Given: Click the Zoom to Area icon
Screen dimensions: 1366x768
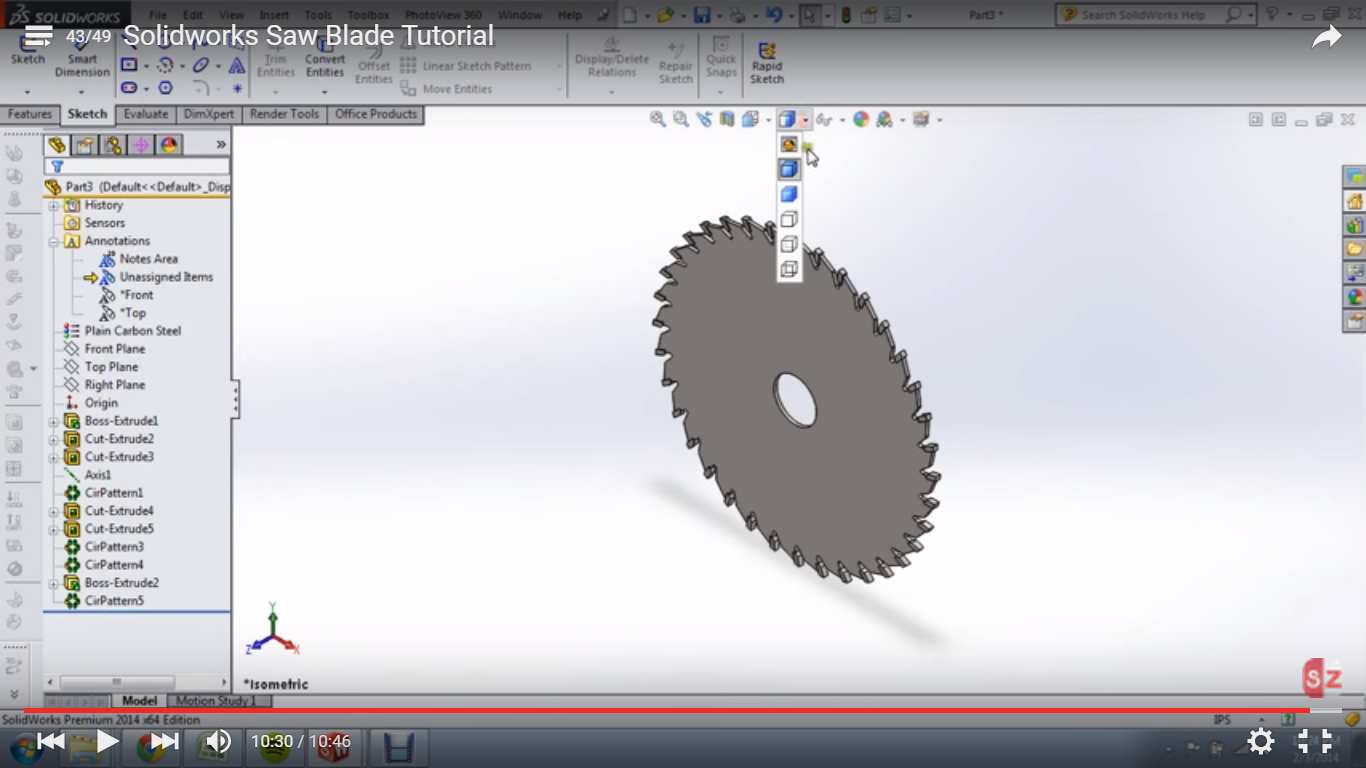Looking at the screenshot, I should pos(681,119).
